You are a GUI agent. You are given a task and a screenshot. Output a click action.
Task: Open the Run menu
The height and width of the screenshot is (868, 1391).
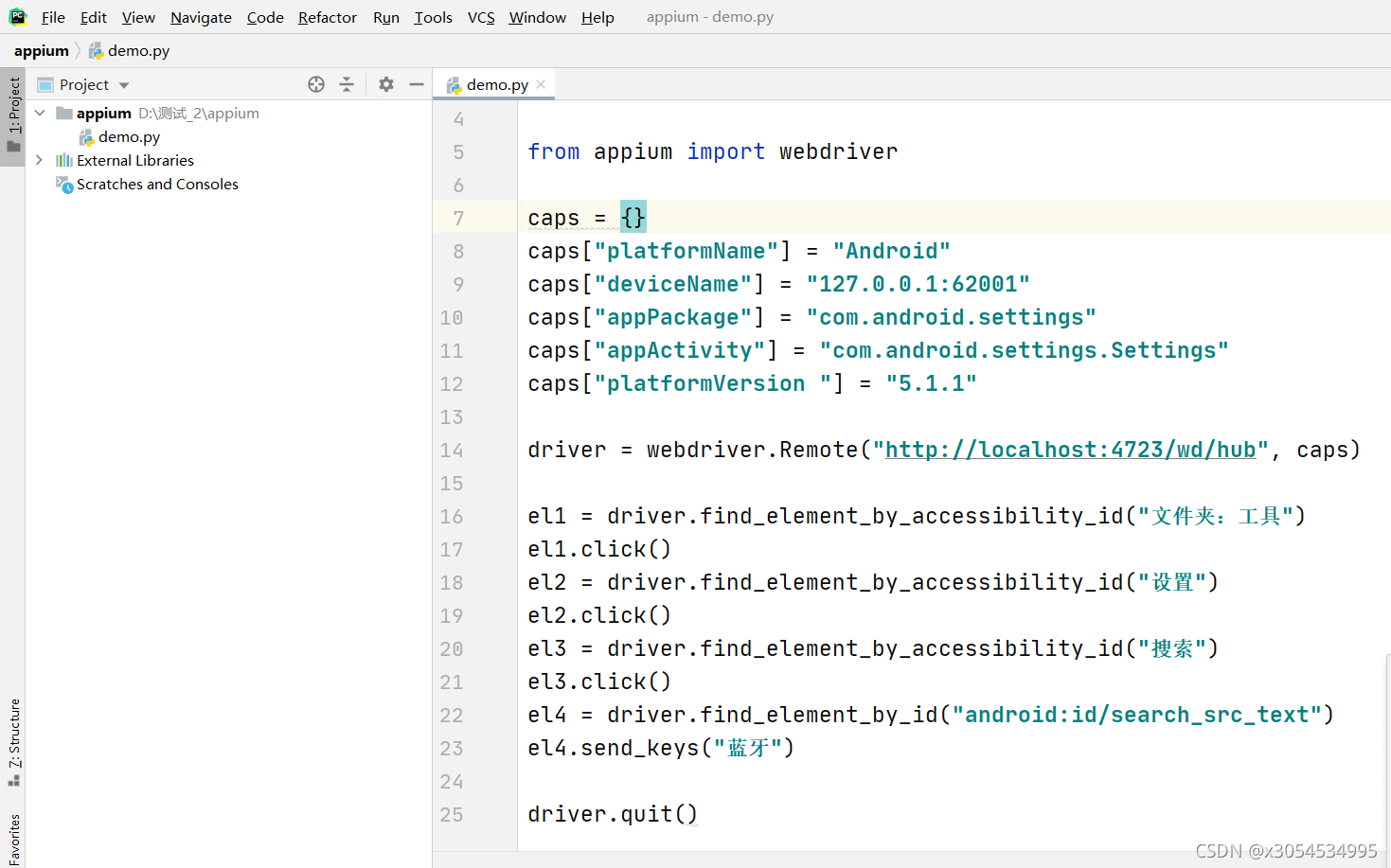tap(386, 17)
